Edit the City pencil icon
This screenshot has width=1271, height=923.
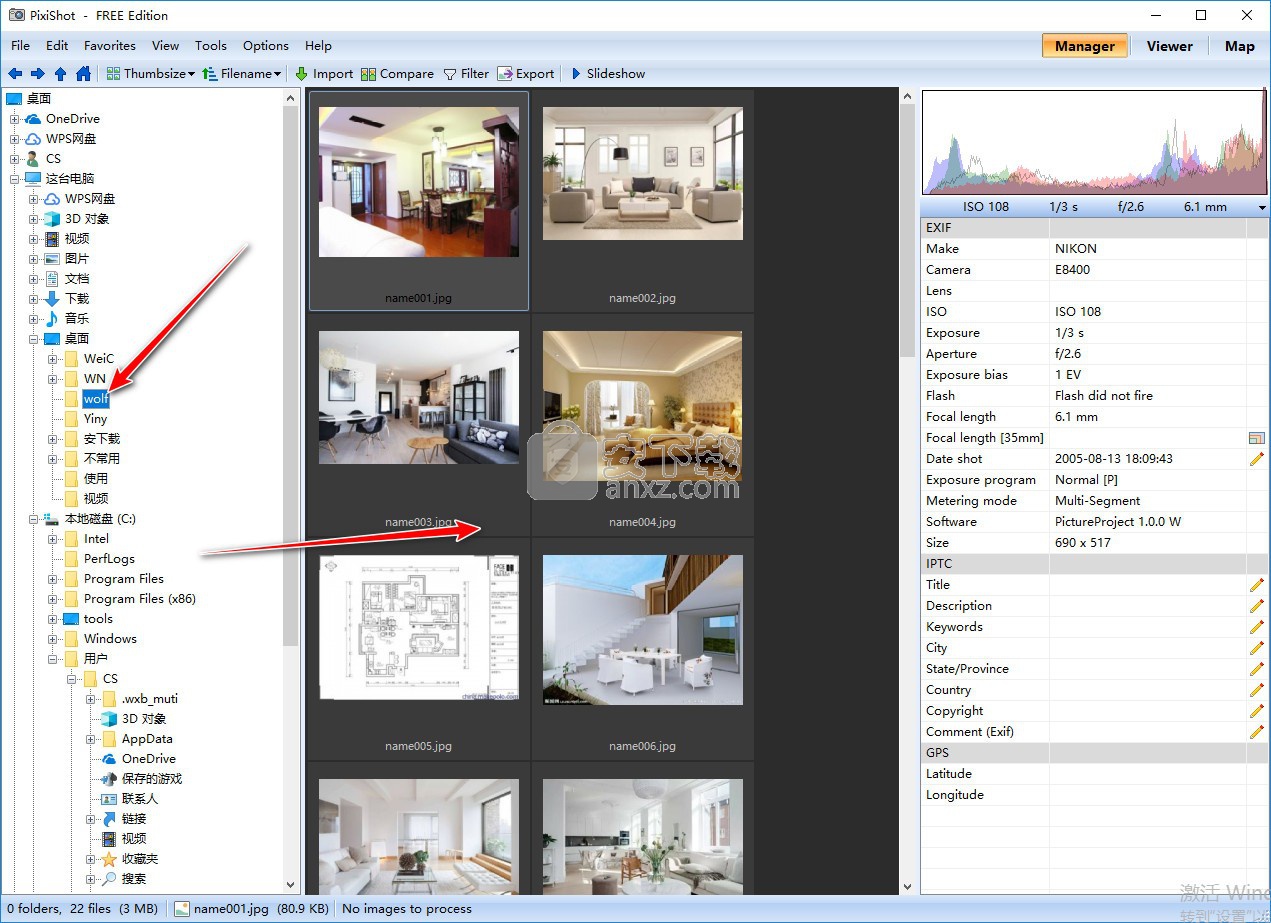click(1257, 648)
